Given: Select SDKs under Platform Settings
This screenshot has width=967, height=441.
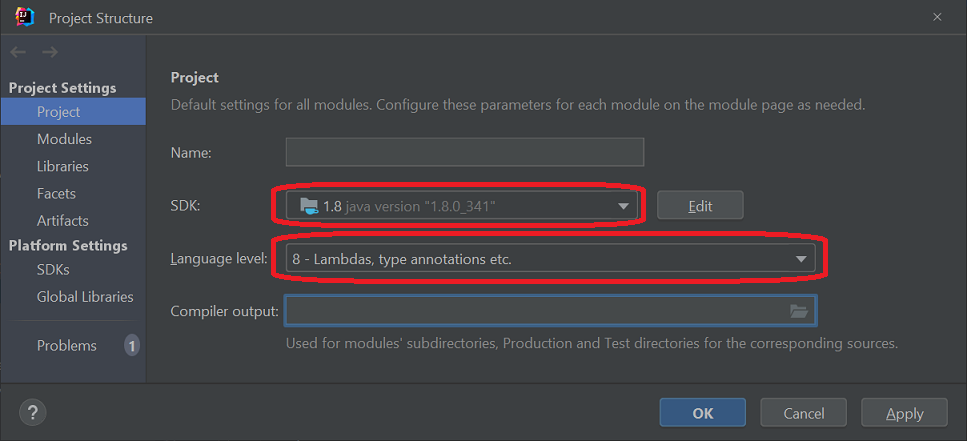Looking at the screenshot, I should point(53,269).
